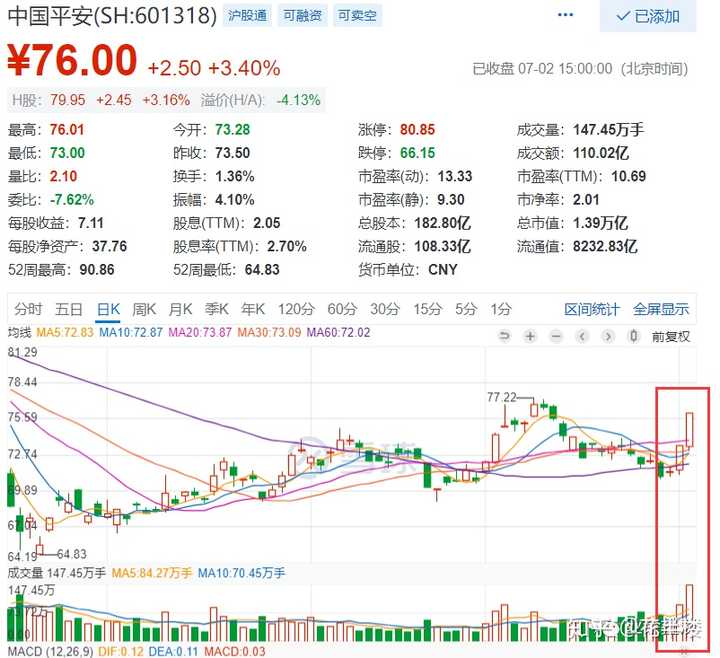Click the 成交量 147.45万手 volume label
The width and height of the screenshot is (720, 658).
click(x=57, y=573)
